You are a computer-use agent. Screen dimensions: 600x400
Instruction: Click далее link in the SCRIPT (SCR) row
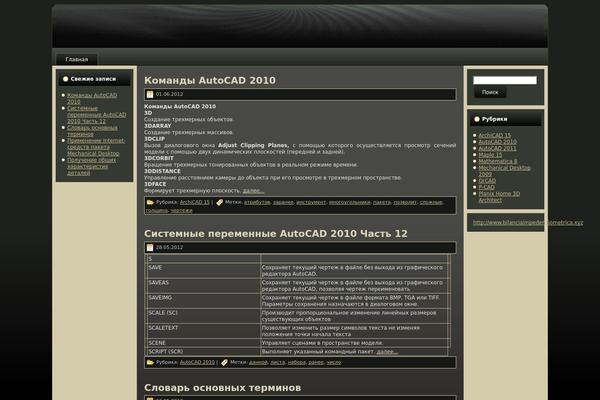pos(387,351)
